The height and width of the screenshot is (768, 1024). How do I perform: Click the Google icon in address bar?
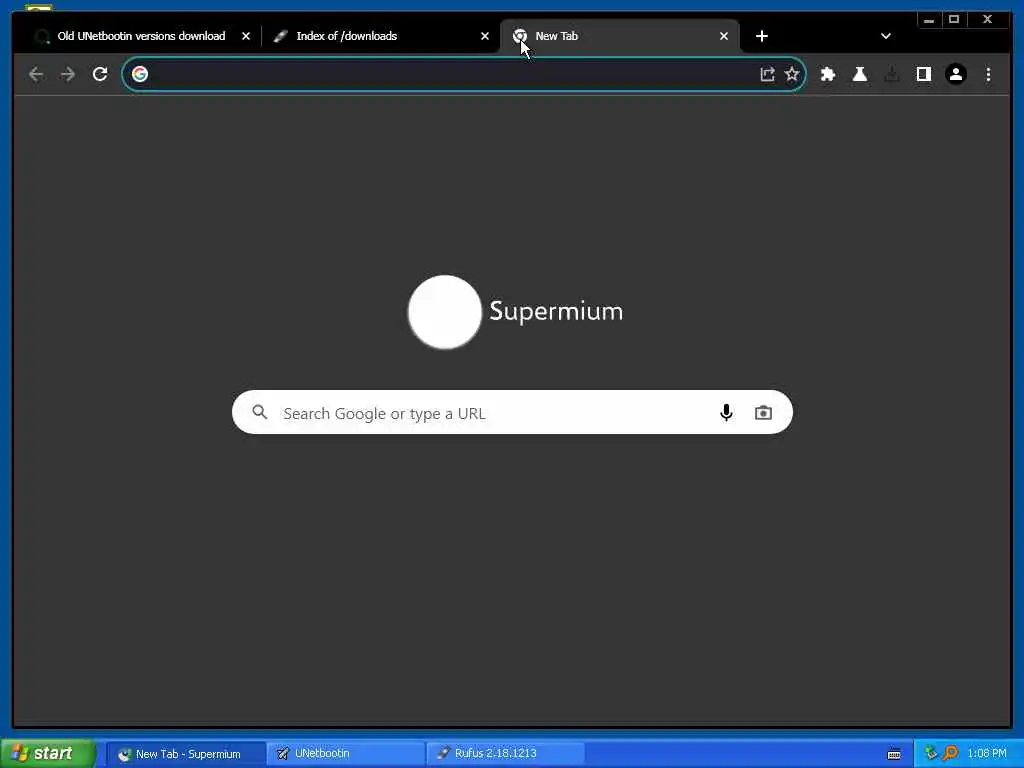point(140,74)
